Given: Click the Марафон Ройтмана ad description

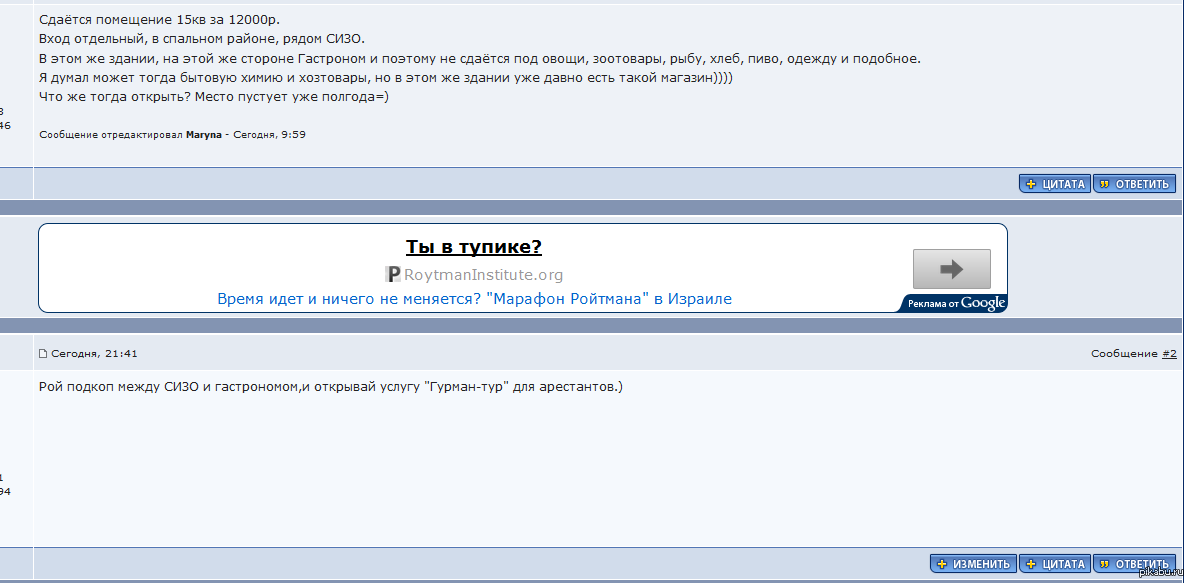Looking at the screenshot, I should pyautogui.click(x=474, y=299).
